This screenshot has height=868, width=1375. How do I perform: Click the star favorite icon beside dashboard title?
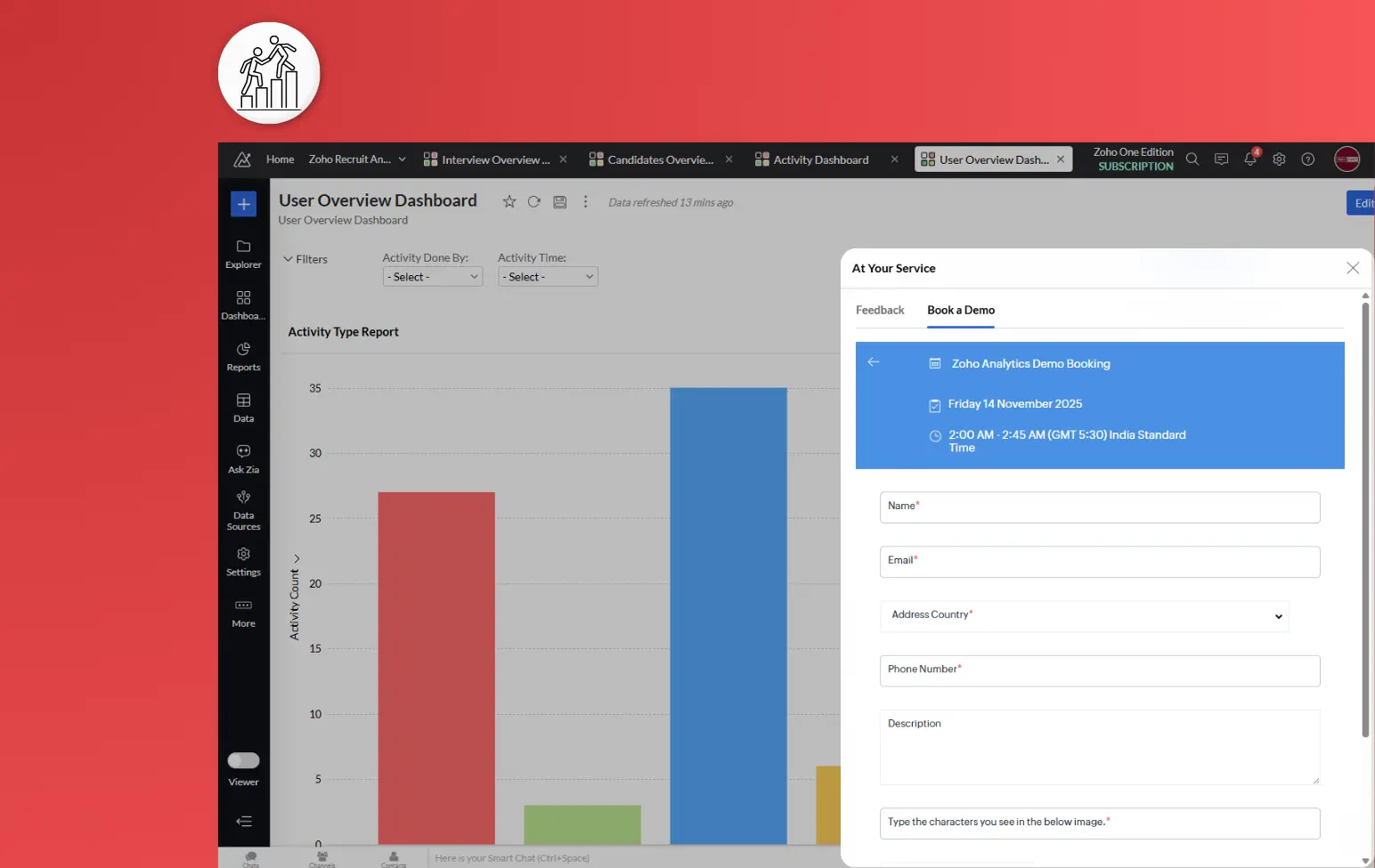(509, 202)
